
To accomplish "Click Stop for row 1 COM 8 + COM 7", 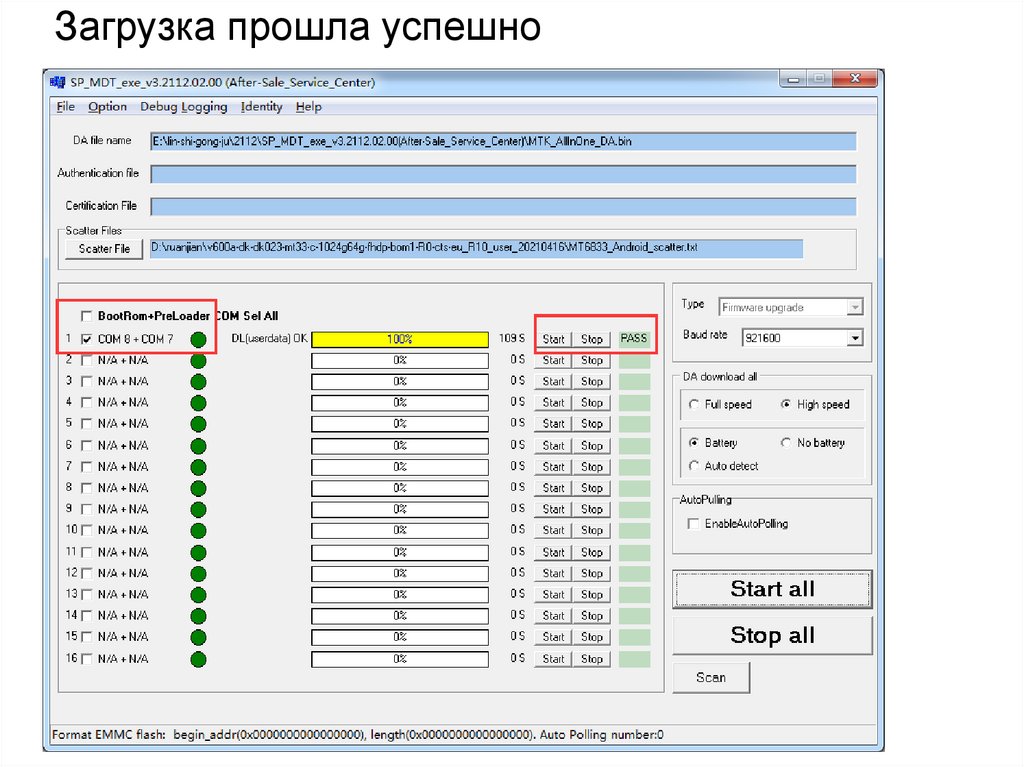I will pos(592,339).
